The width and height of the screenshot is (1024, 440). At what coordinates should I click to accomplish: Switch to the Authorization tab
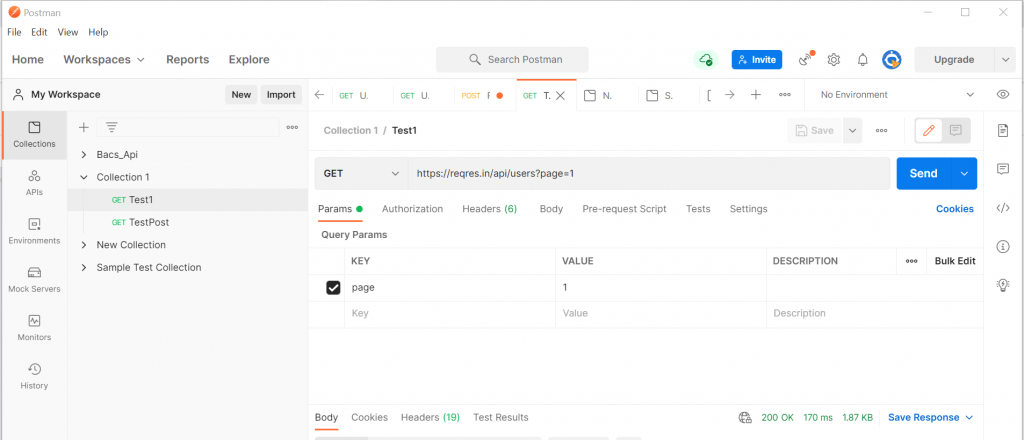pyautogui.click(x=412, y=209)
